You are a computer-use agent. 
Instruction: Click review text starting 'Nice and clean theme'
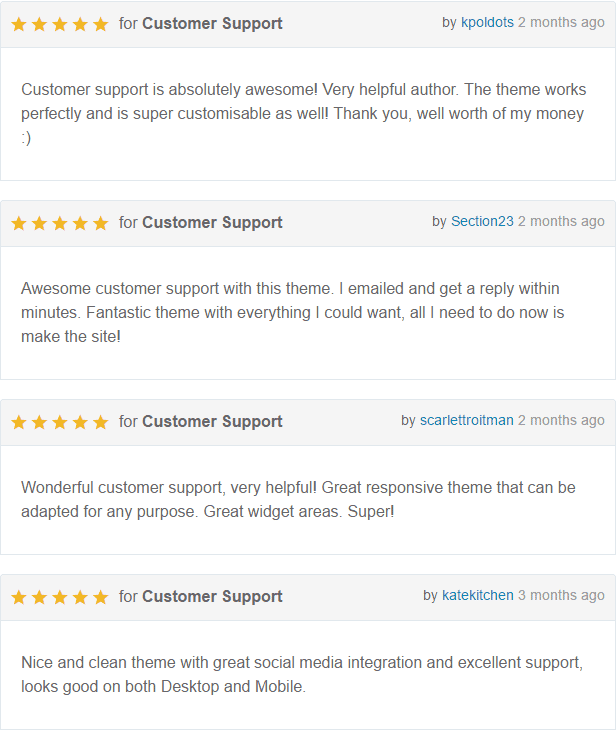pos(302,675)
